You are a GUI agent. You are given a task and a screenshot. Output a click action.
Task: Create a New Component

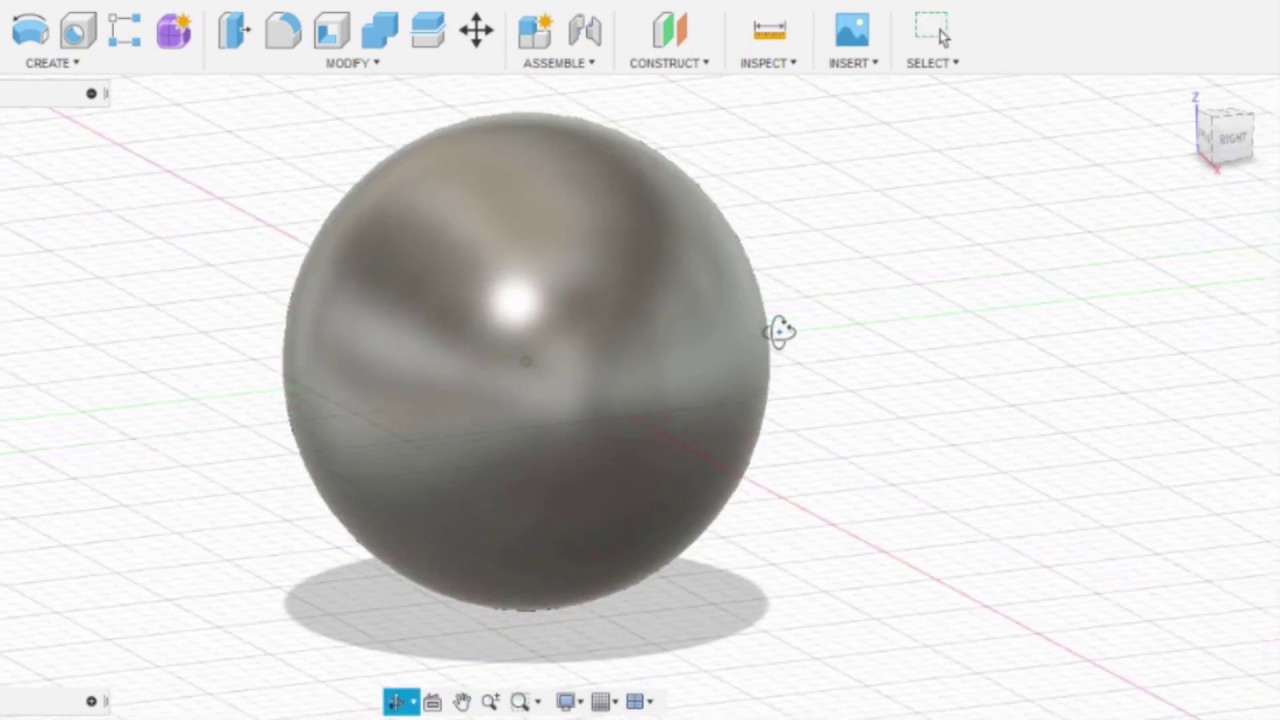pos(536,31)
